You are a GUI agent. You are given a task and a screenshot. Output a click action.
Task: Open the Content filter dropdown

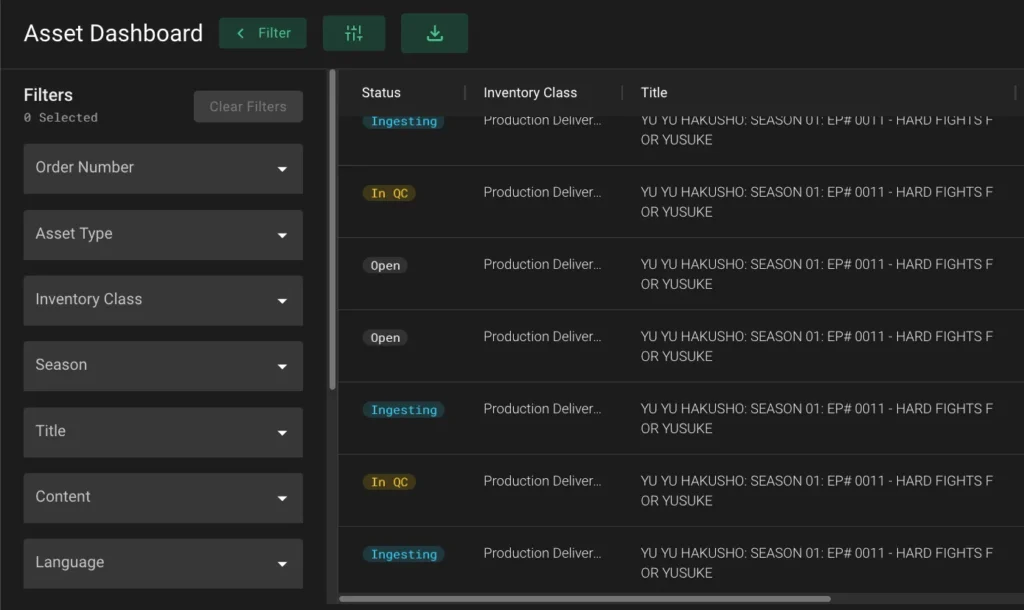point(163,498)
